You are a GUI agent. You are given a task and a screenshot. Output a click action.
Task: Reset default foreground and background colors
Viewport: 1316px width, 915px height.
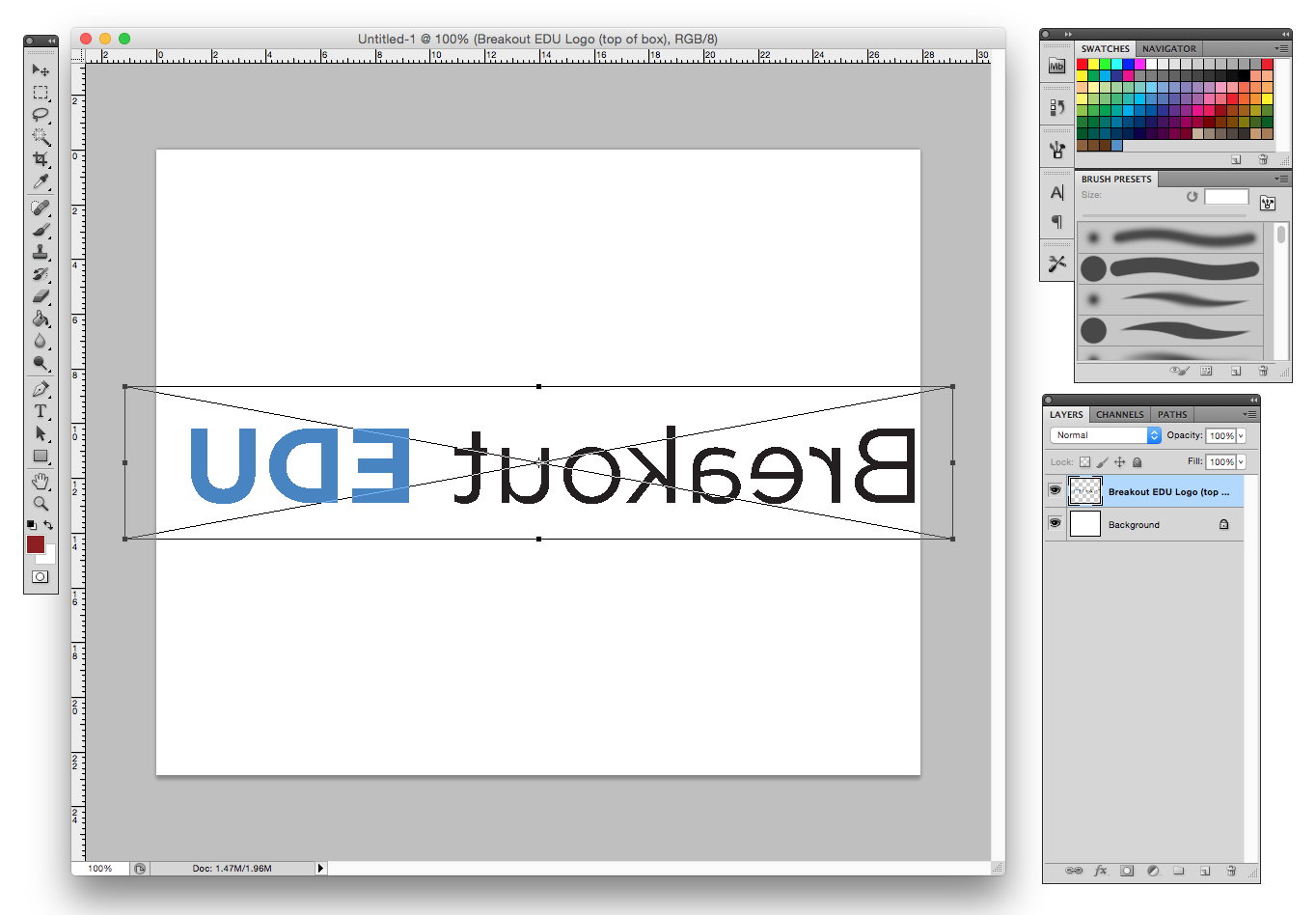(x=31, y=525)
